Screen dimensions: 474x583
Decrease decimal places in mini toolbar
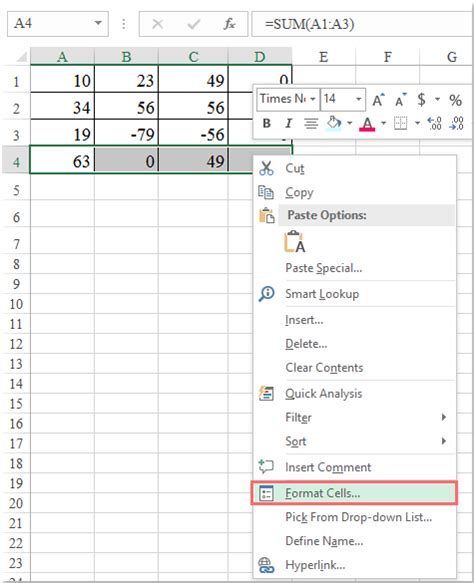456,123
